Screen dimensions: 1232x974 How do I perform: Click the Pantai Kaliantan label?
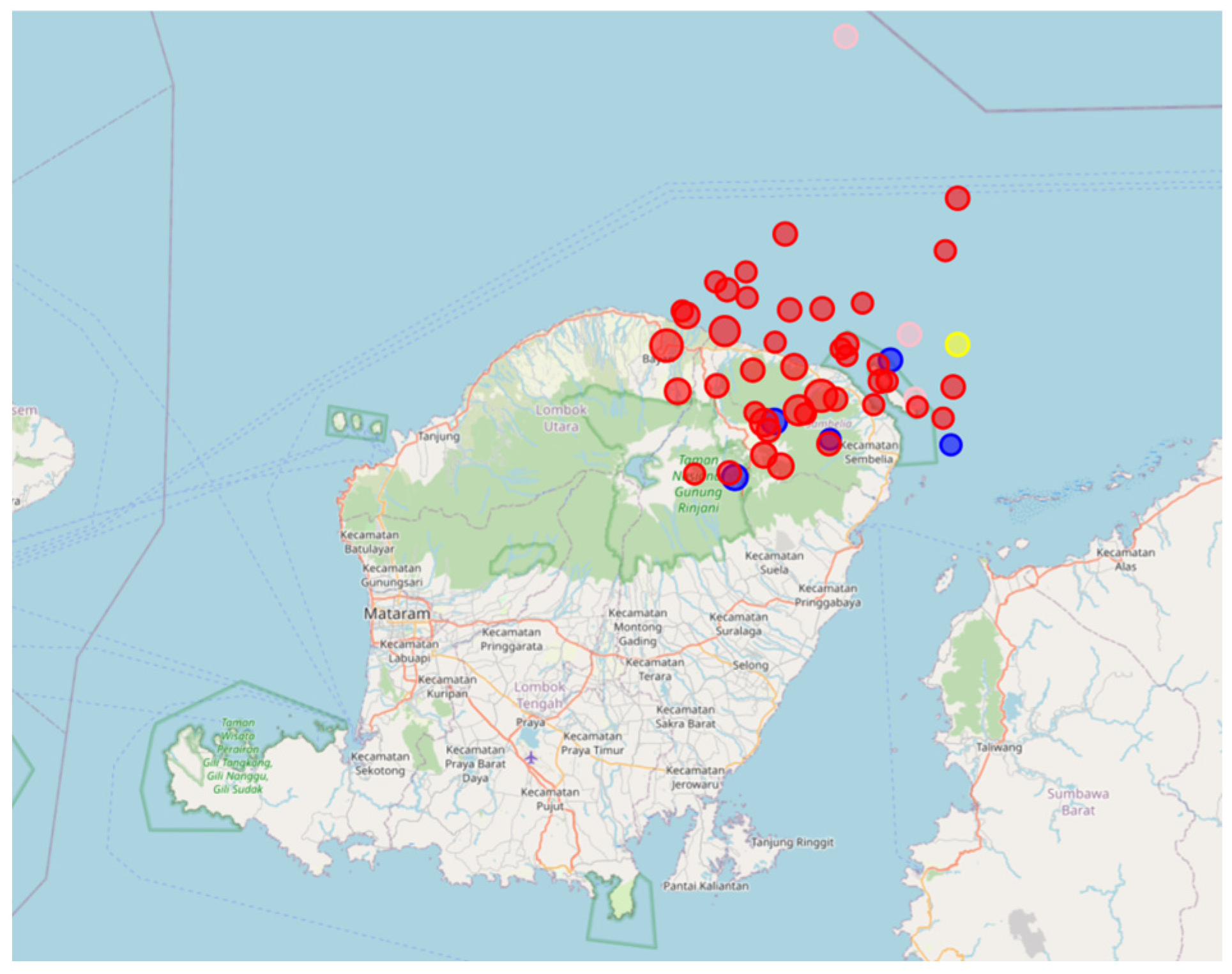[x=705, y=886]
